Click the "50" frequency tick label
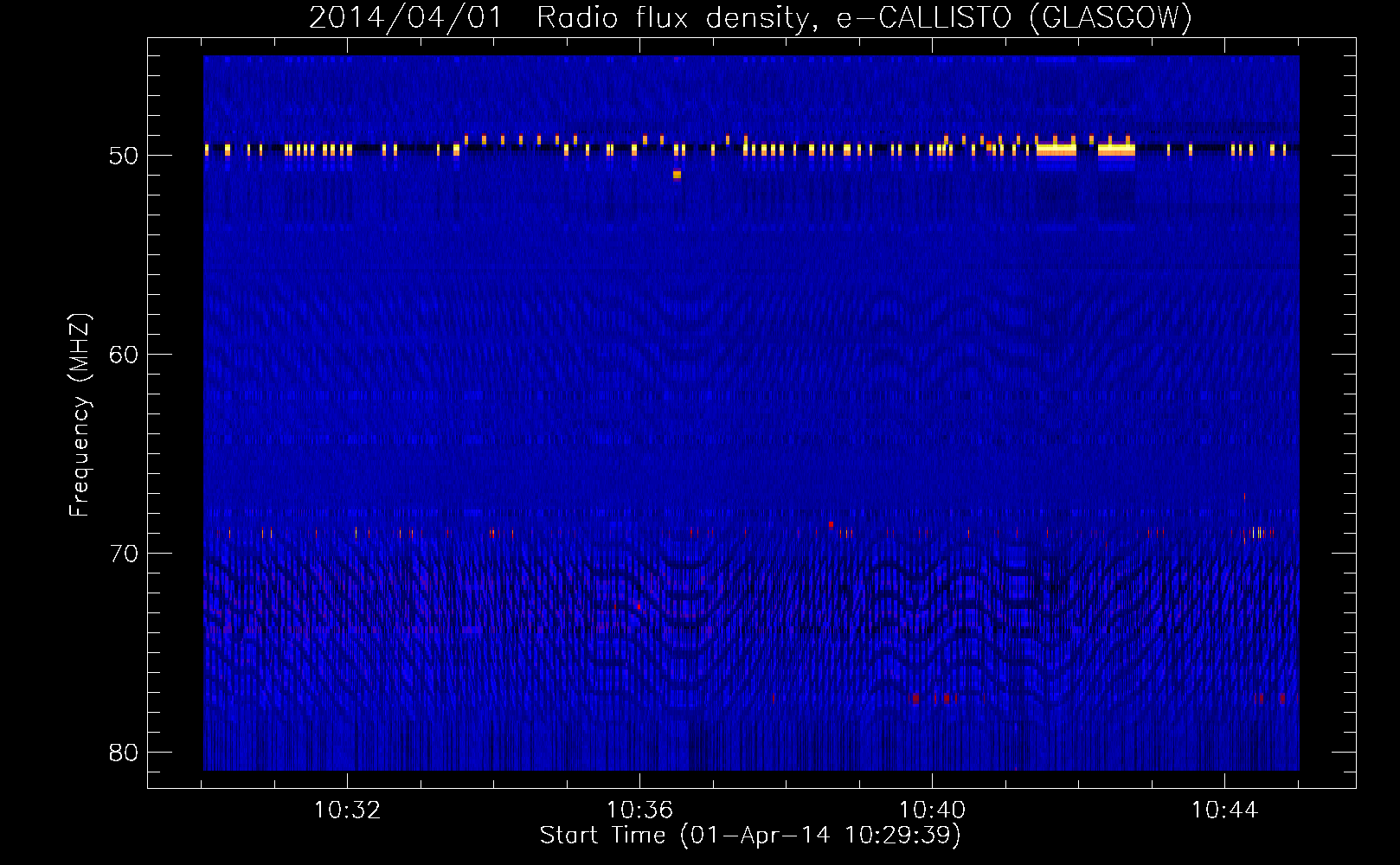 coord(124,156)
